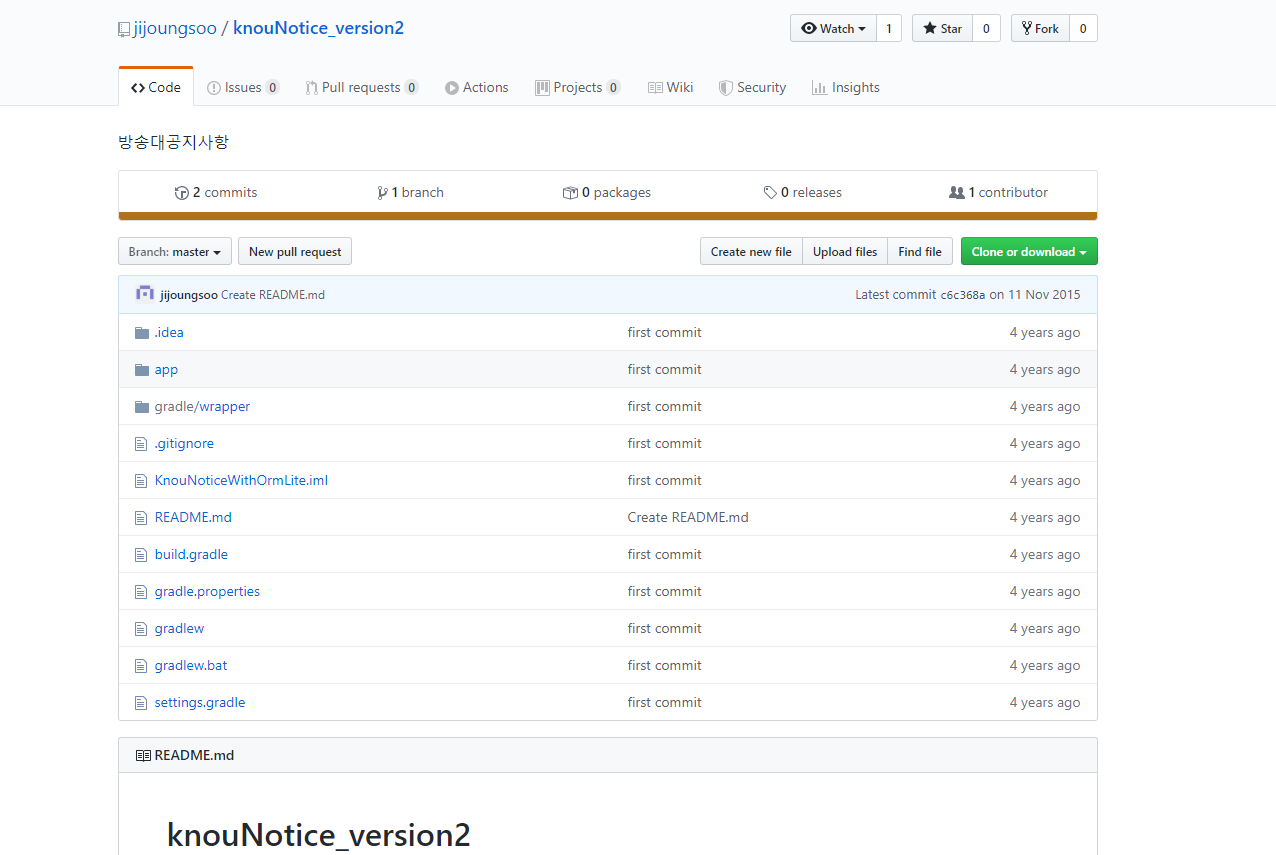Click jijoungsoo's avatar in commit bar
Viewport: 1276px width, 855px height.
click(x=145, y=294)
